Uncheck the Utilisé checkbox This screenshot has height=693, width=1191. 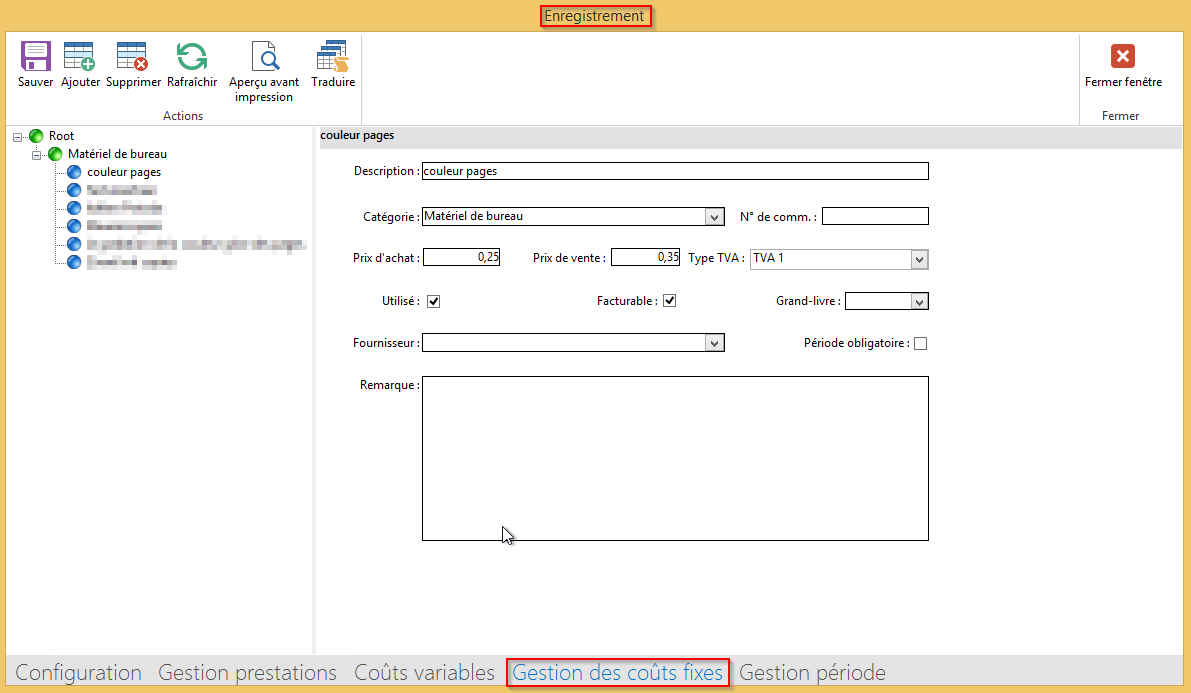coord(434,301)
